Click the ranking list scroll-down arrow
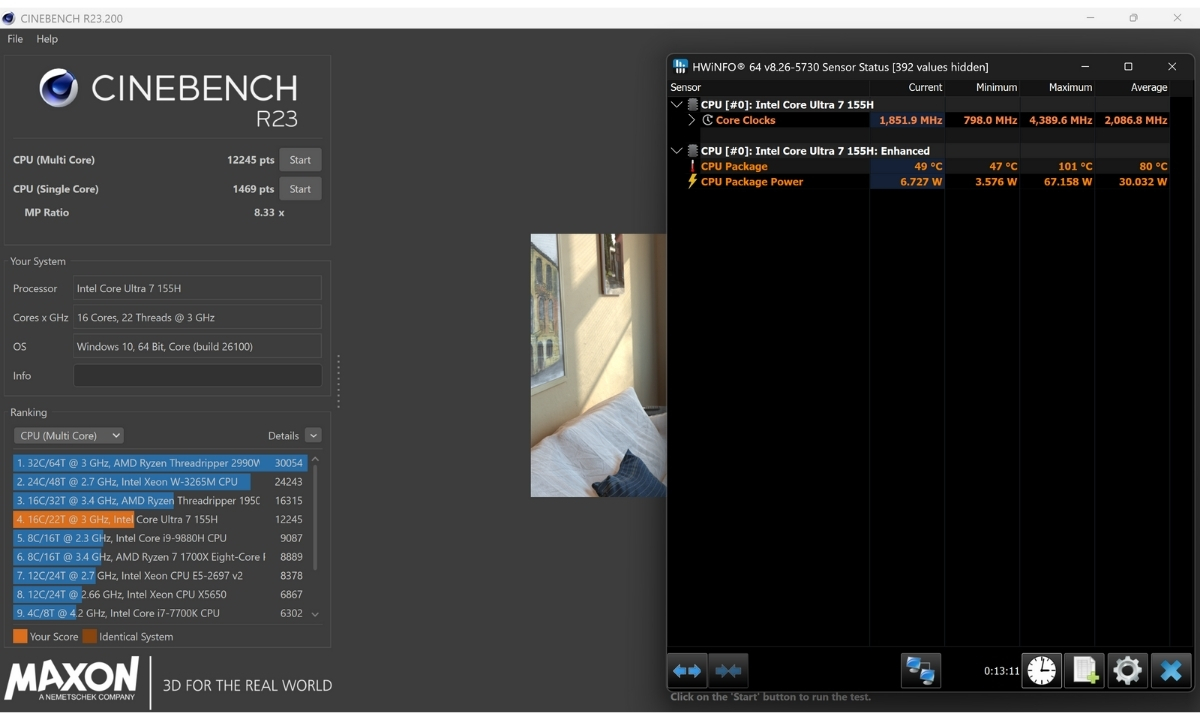The width and height of the screenshot is (1200, 720). click(315, 614)
